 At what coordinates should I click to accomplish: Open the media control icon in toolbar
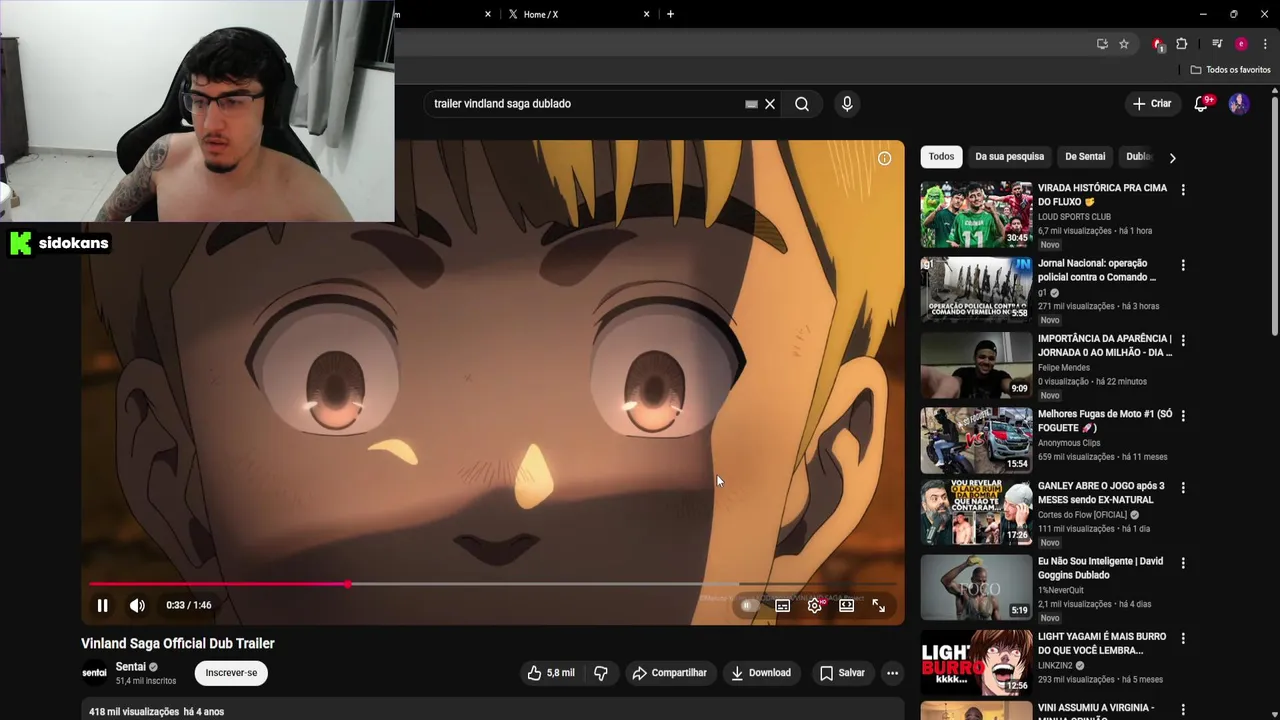(1217, 44)
